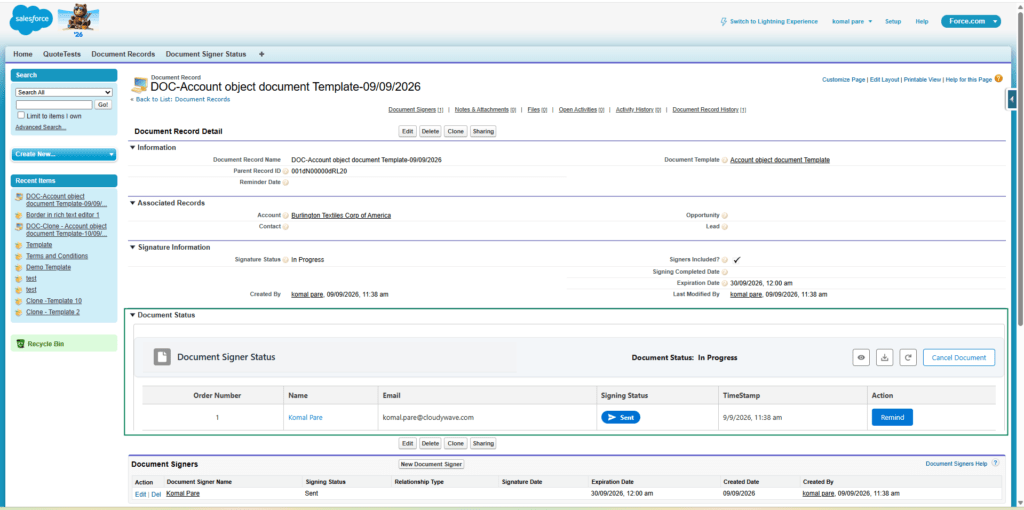Refresh the signer status with the reload icon
This screenshot has width=1024, height=510.
pyautogui.click(x=908, y=357)
